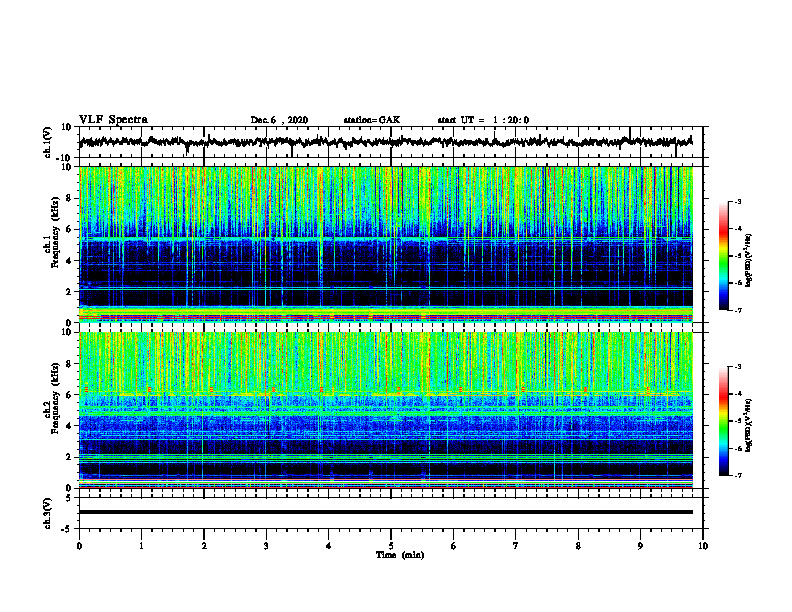The width and height of the screenshot is (792, 612).
Task: Click the time axis tick label 5
Action: [391, 546]
